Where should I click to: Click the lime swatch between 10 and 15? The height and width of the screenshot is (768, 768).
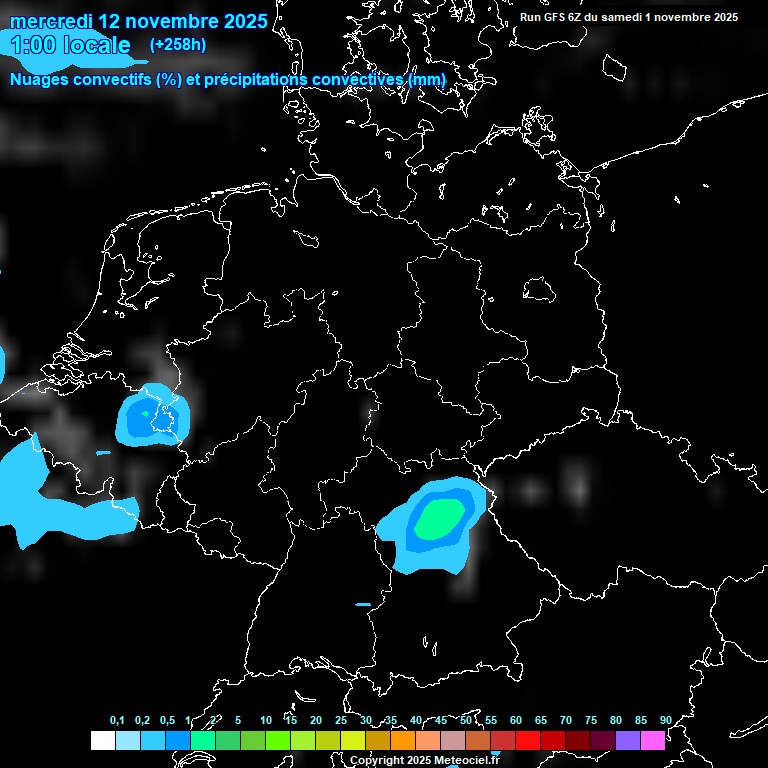278,740
